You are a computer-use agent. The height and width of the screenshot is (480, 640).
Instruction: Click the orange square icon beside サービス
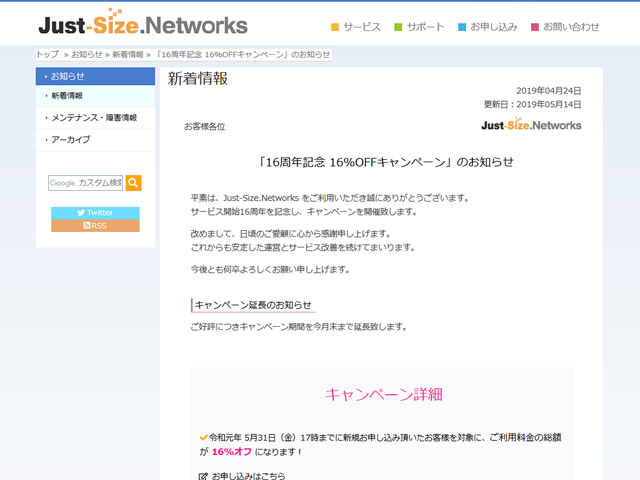coord(335,27)
